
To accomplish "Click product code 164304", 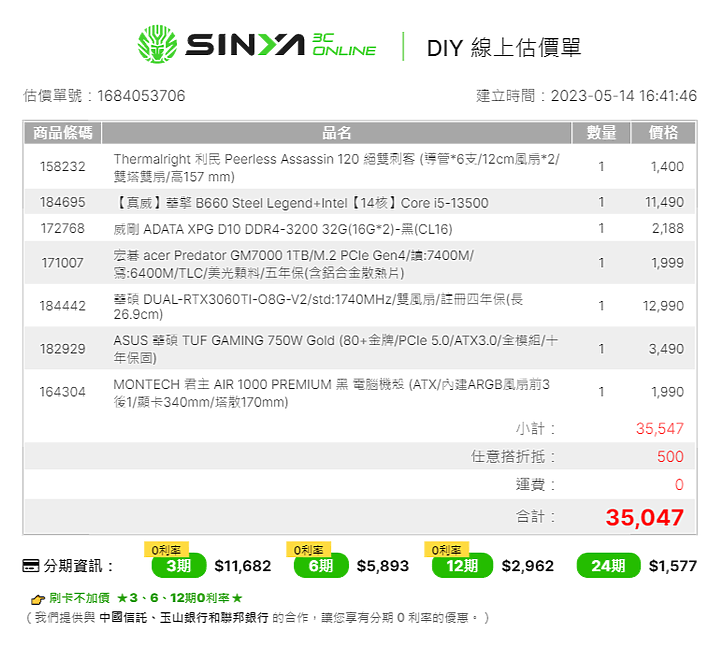I will tap(62, 392).
